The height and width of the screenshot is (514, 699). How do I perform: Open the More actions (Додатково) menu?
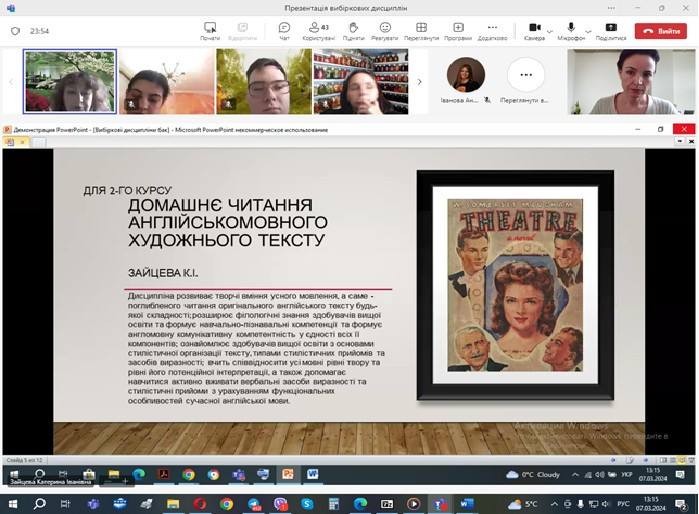tap(492, 28)
